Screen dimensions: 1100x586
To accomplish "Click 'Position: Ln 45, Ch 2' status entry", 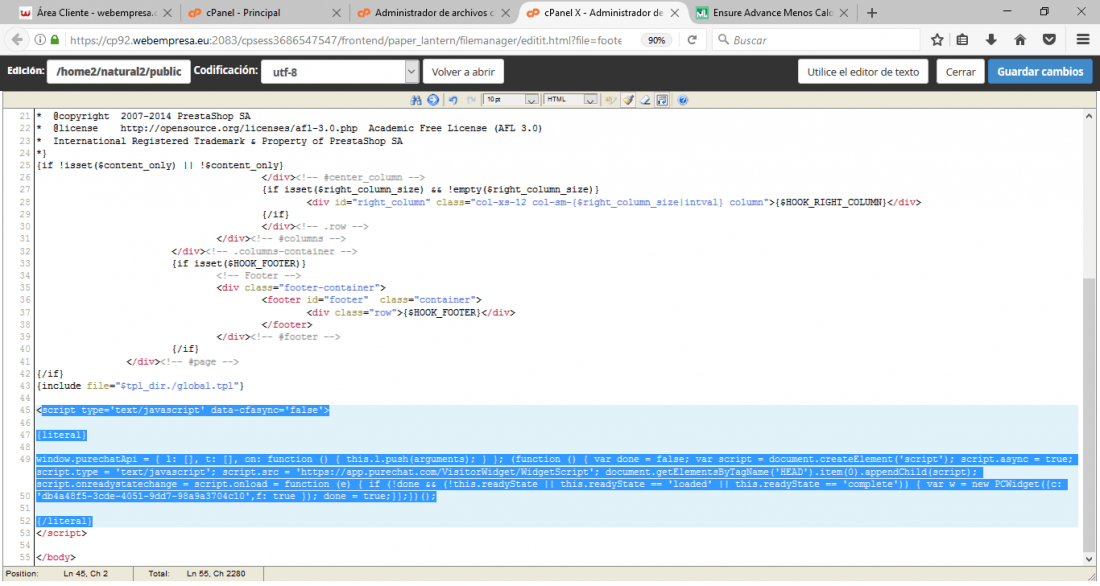I will click(57, 573).
